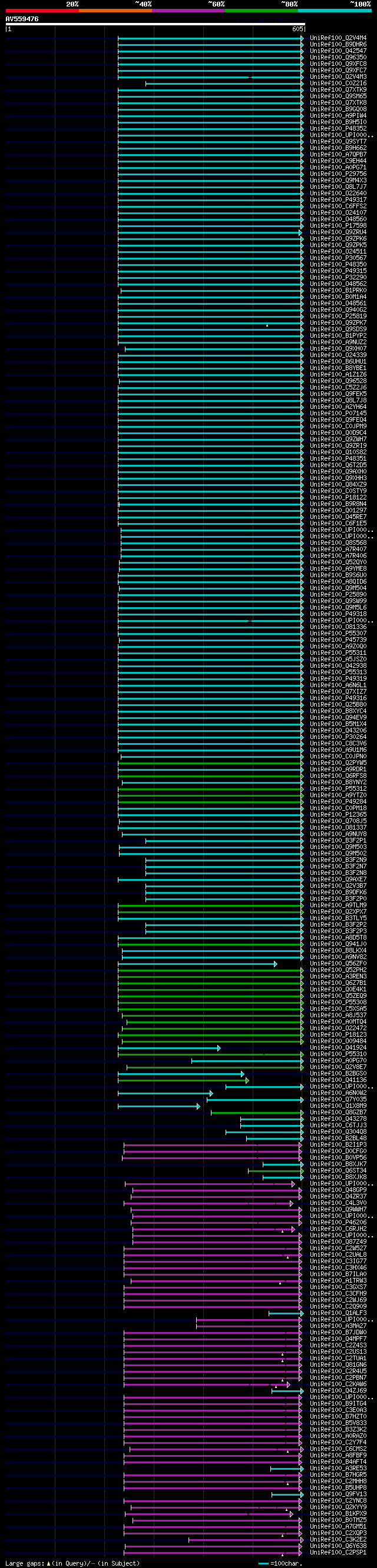Open hit UniRef100_Q2PYW5
This screenshot has width=377, height=1568.
click(338, 762)
